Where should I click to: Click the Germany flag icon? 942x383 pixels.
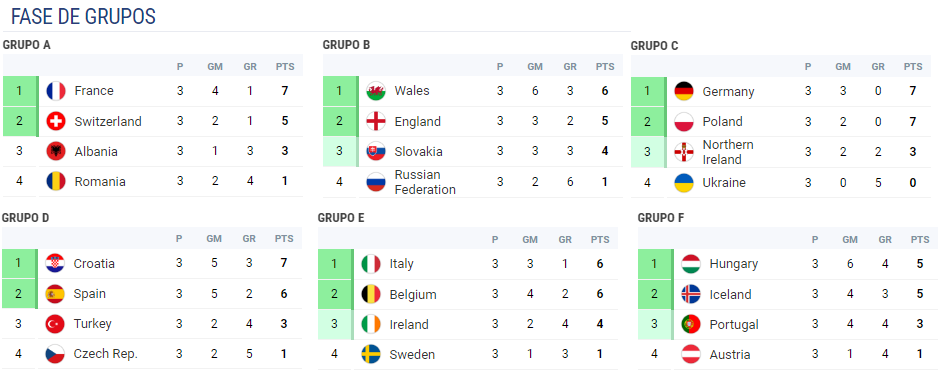click(x=684, y=91)
